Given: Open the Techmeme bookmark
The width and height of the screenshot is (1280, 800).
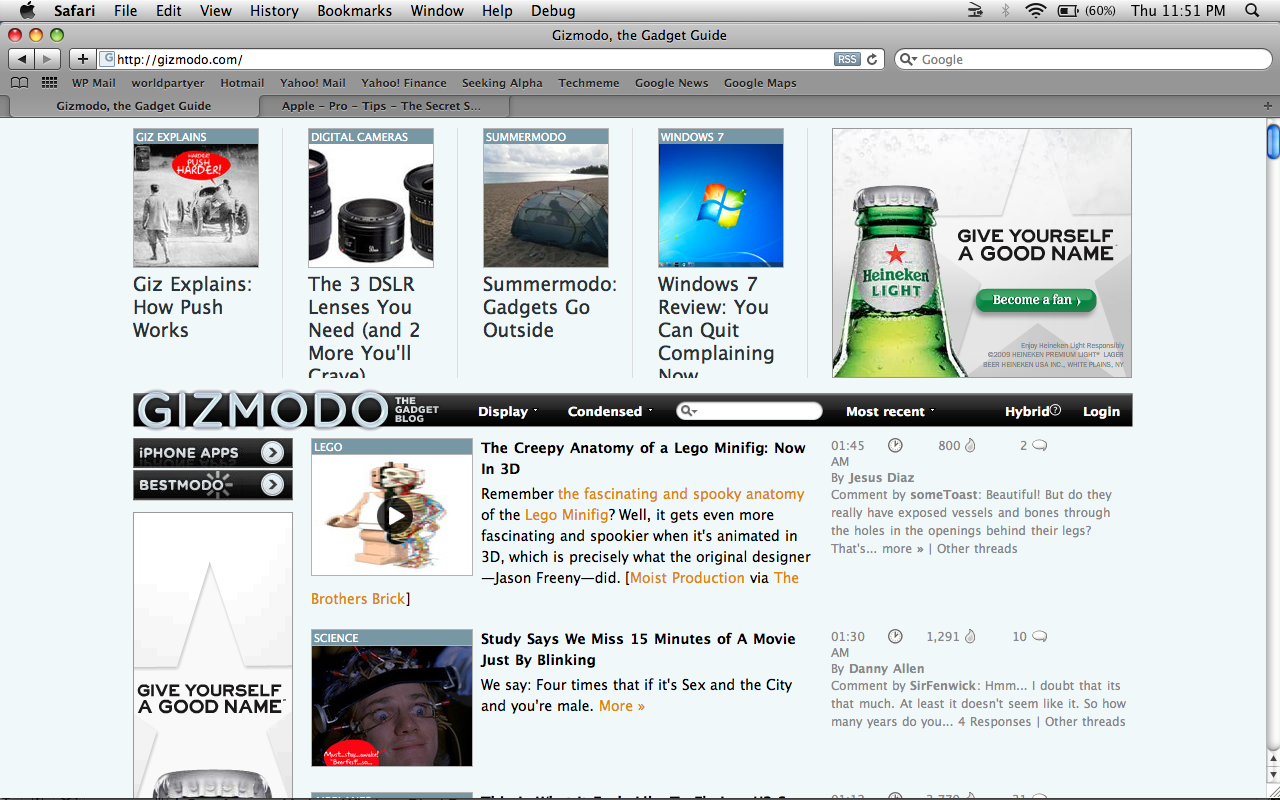Looking at the screenshot, I should 589,83.
